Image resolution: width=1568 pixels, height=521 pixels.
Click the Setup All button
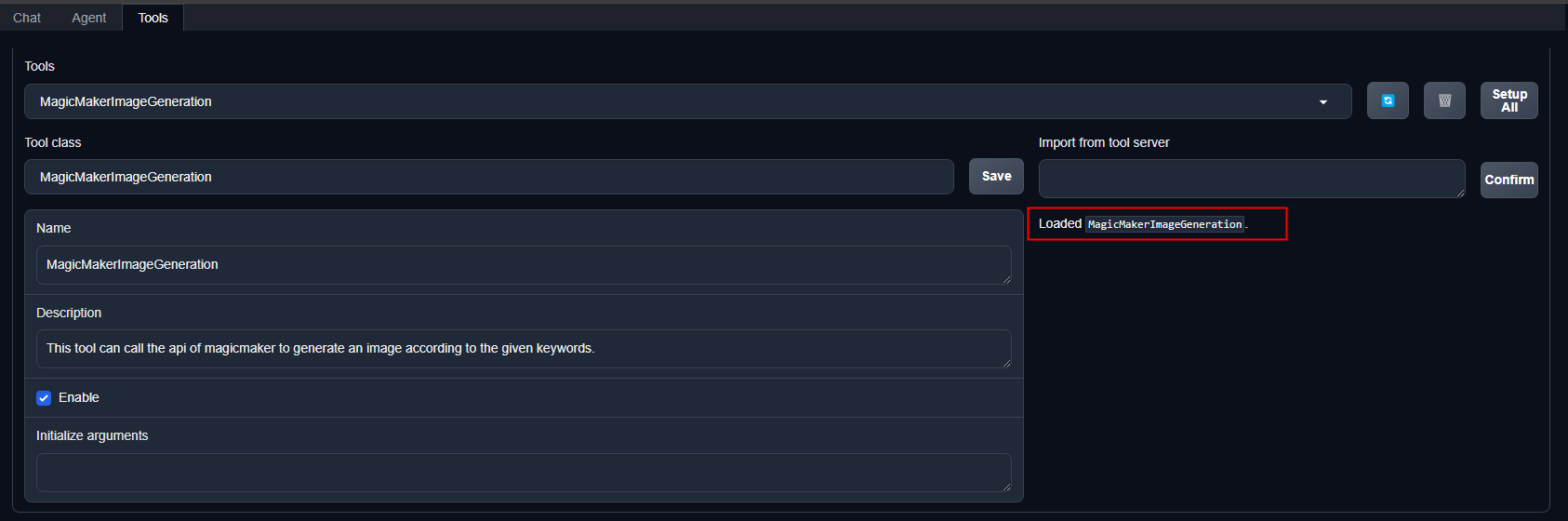pos(1509,100)
